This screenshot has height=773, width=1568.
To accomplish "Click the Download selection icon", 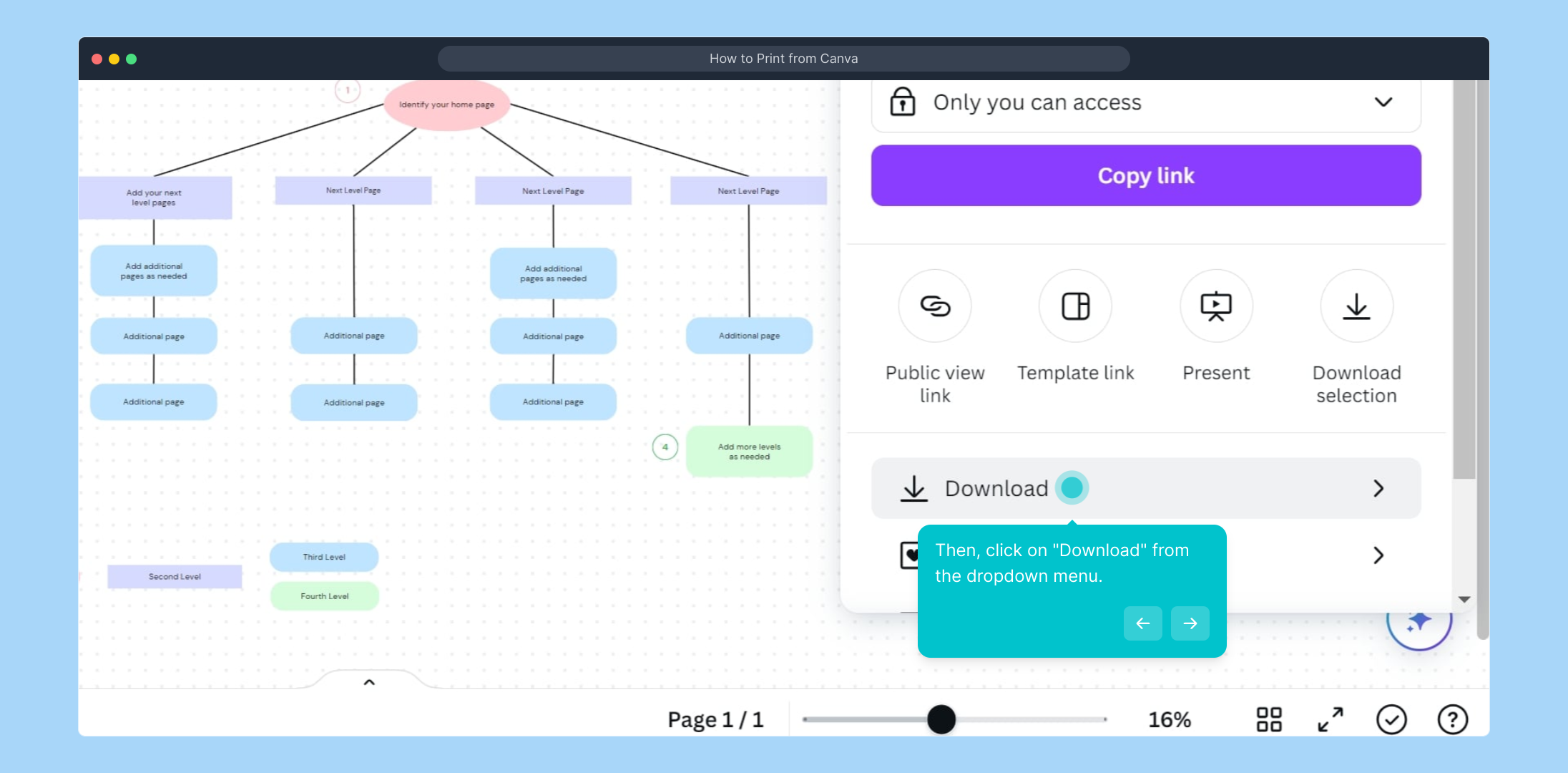I will click(x=1356, y=306).
